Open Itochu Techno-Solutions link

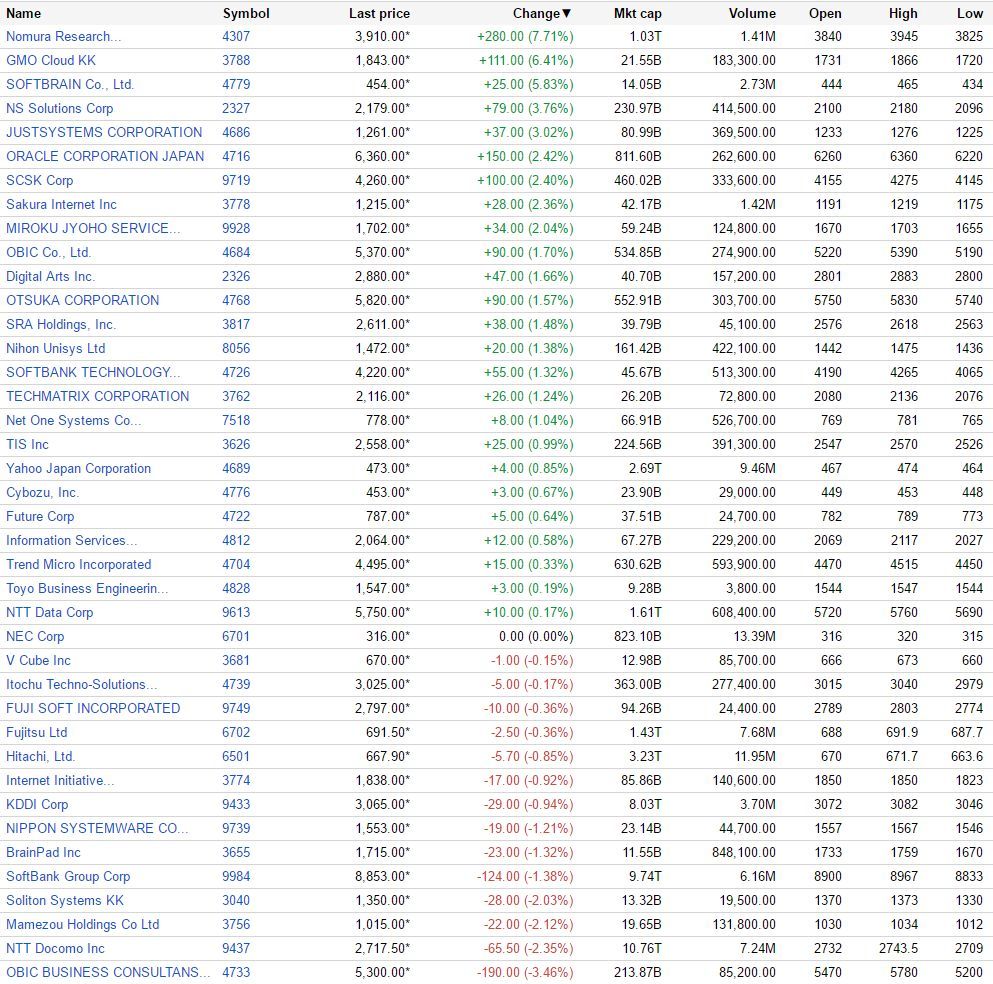(82, 686)
